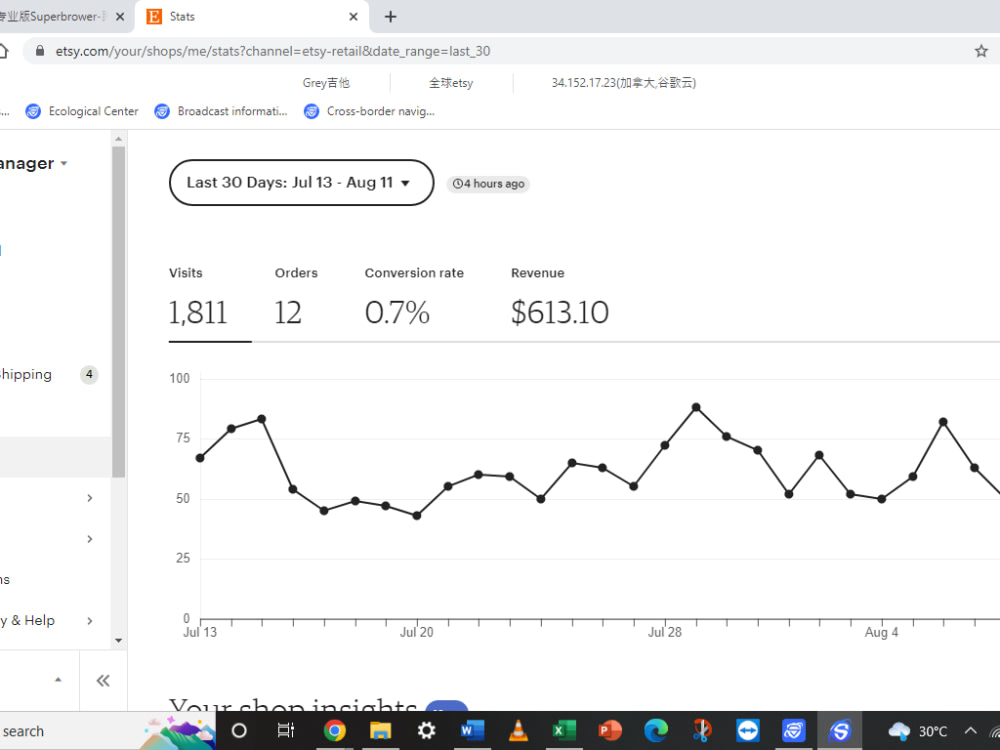Click the home icon in browser toolbar
Viewport: 1000px width, 750px height.
pos(3,51)
